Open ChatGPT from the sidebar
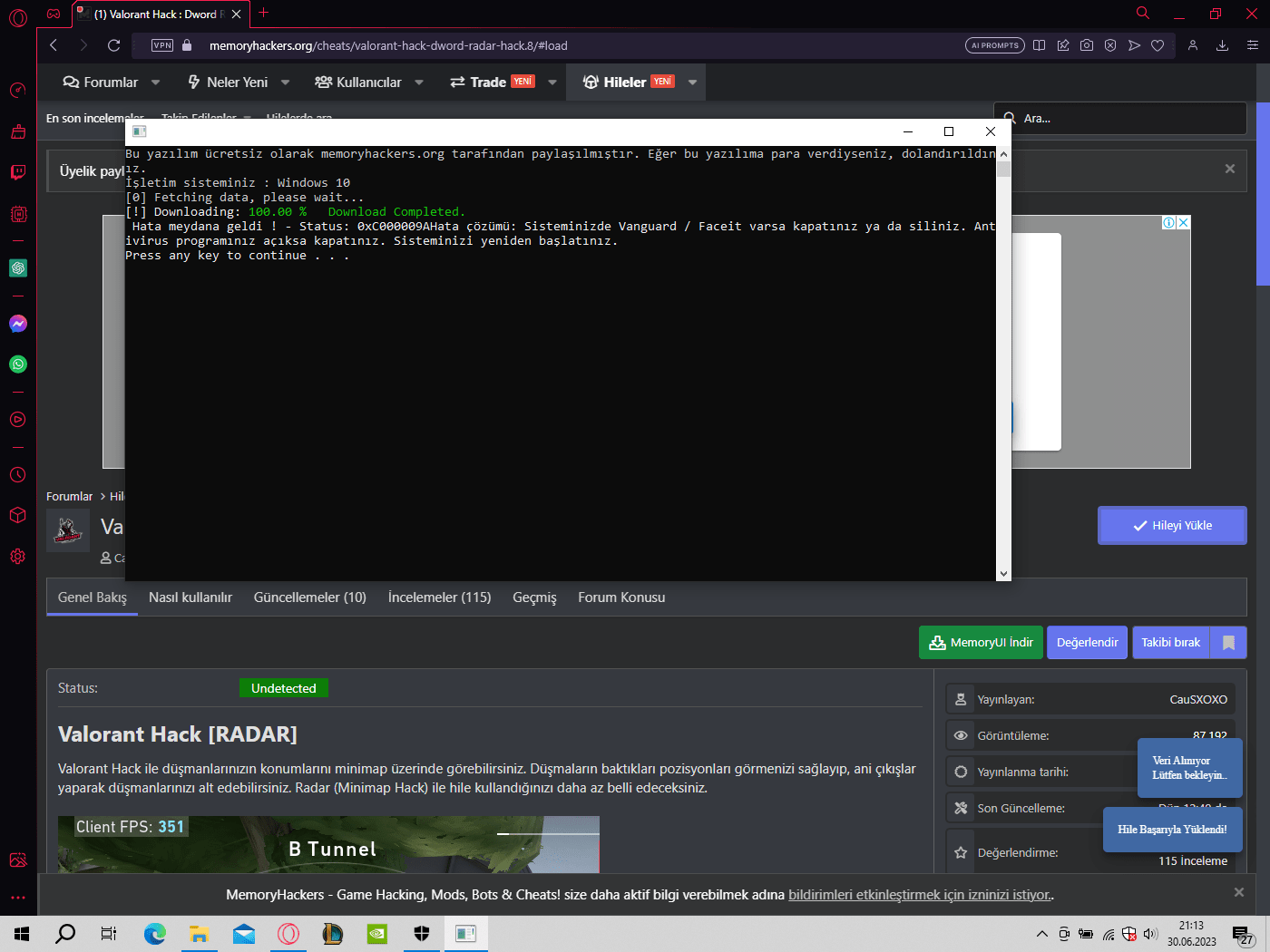The height and width of the screenshot is (952, 1270). click(18, 268)
